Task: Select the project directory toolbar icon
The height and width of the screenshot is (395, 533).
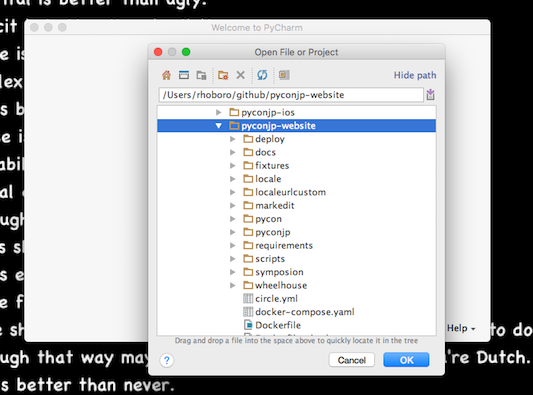Action: tap(202, 75)
